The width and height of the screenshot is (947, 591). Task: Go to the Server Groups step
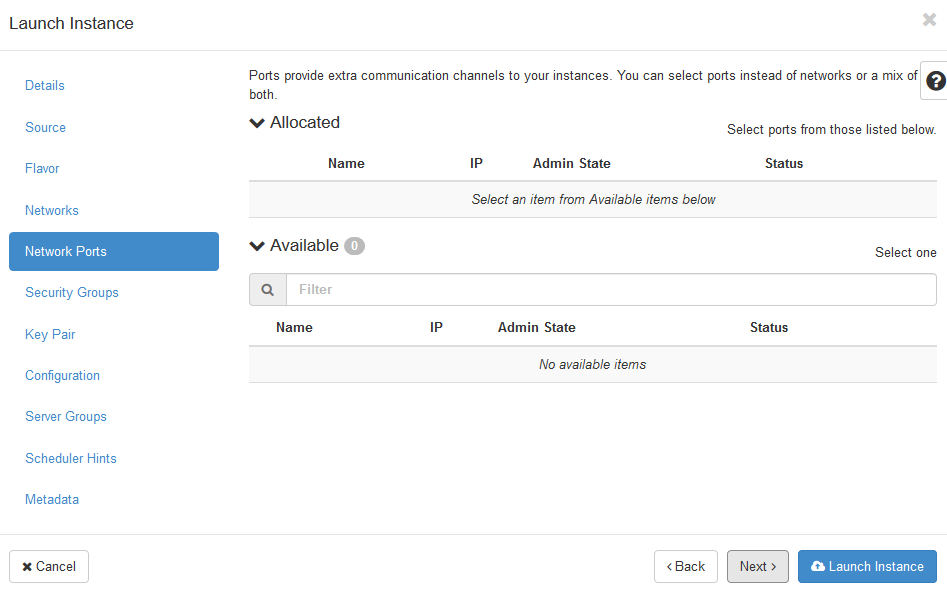(x=66, y=417)
